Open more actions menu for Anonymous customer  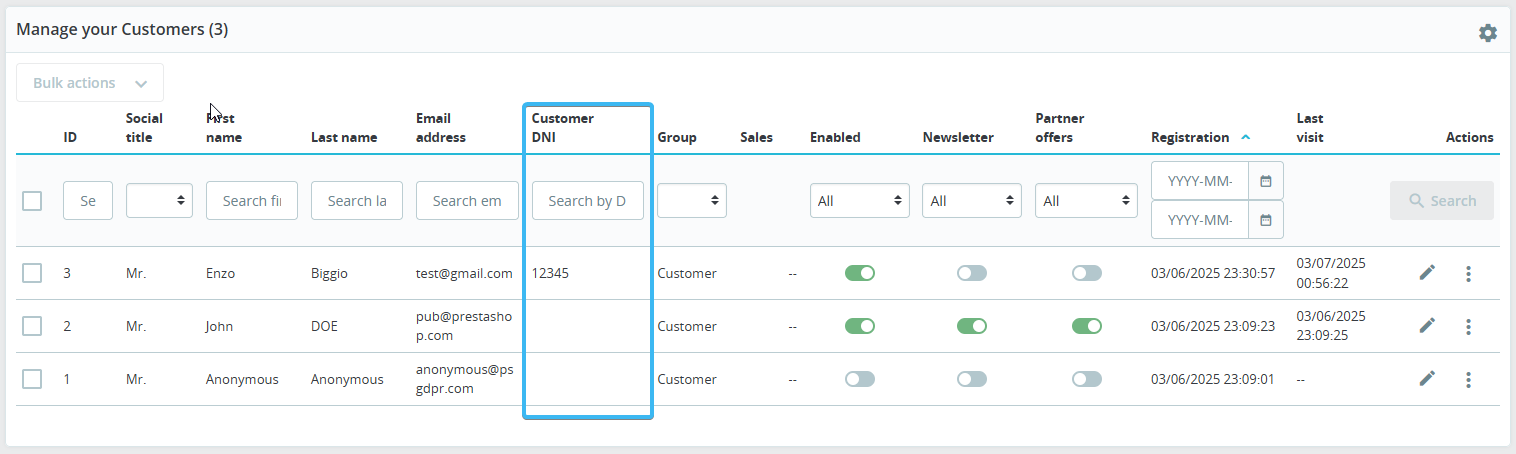[x=1468, y=379]
